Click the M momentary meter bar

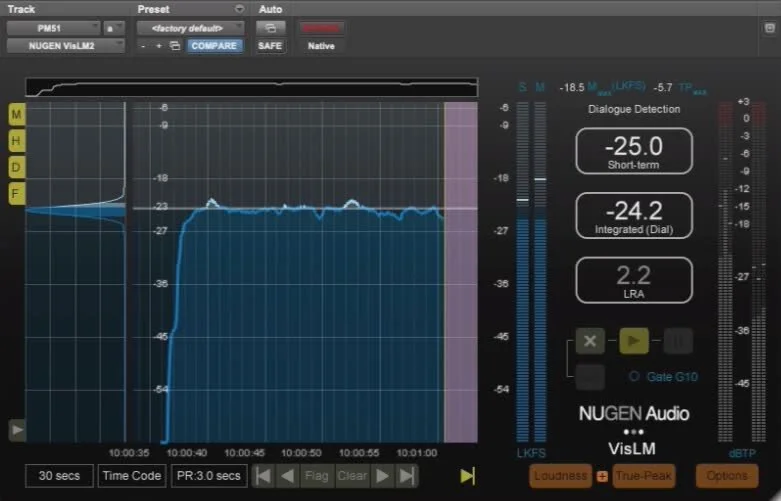click(540, 272)
